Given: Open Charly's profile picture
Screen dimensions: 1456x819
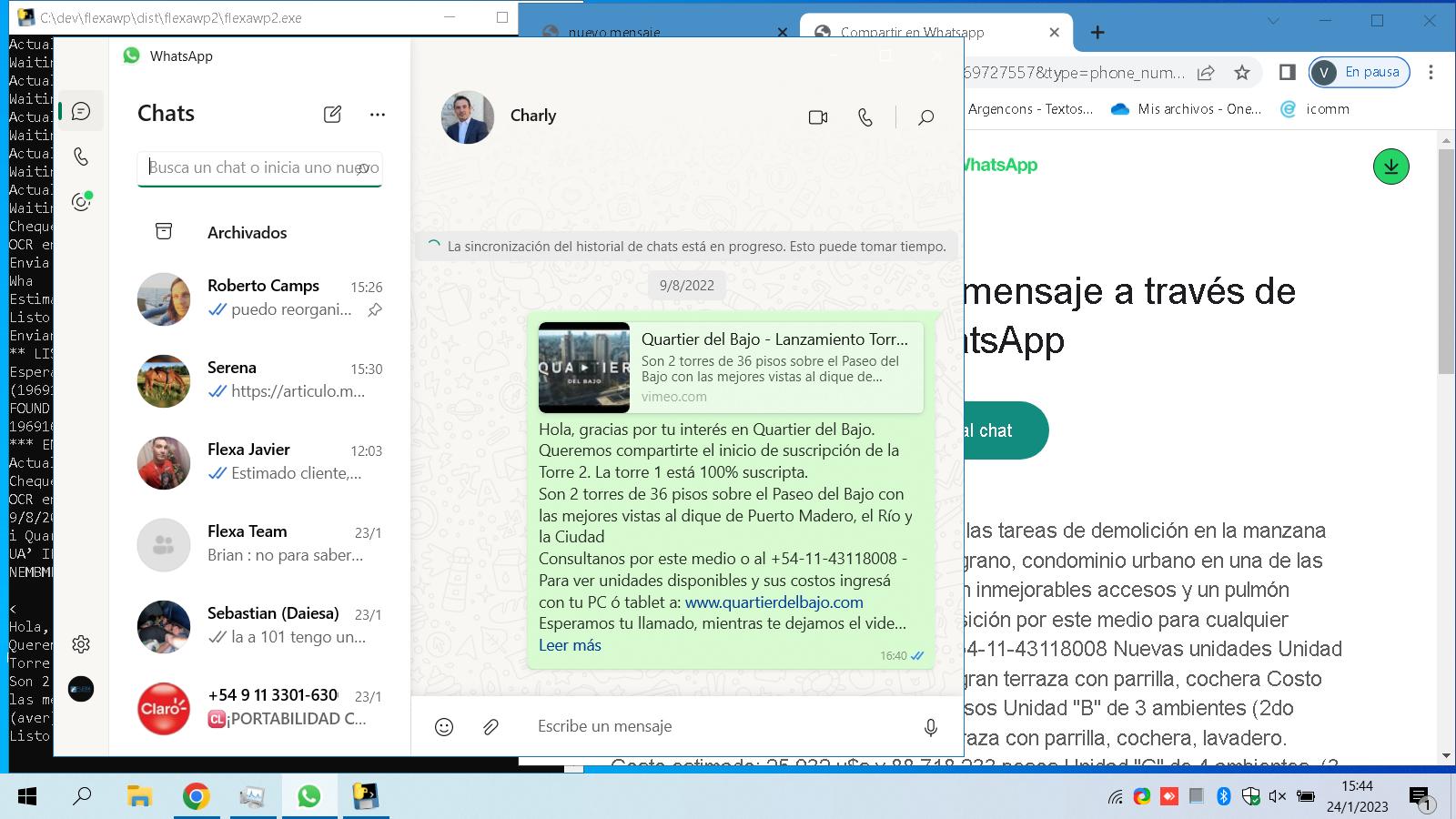Looking at the screenshot, I should point(468,116).
